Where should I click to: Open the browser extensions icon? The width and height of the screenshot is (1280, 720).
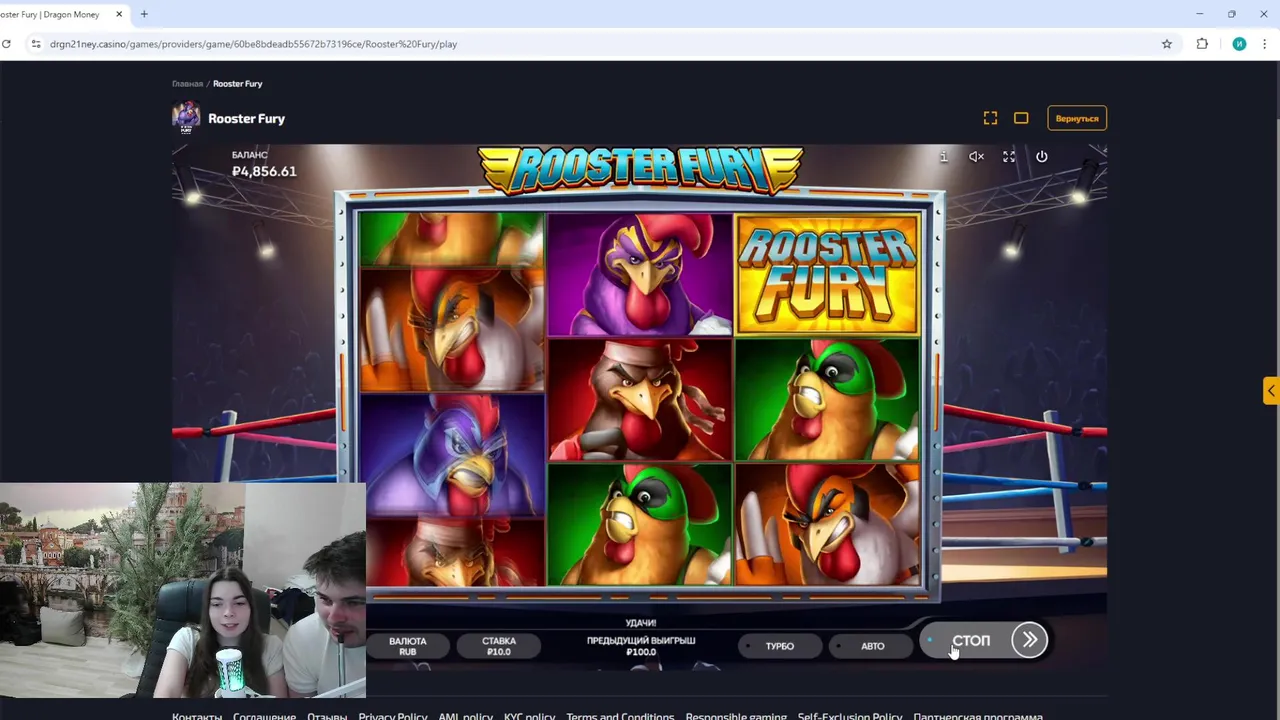pos(1202,44)
